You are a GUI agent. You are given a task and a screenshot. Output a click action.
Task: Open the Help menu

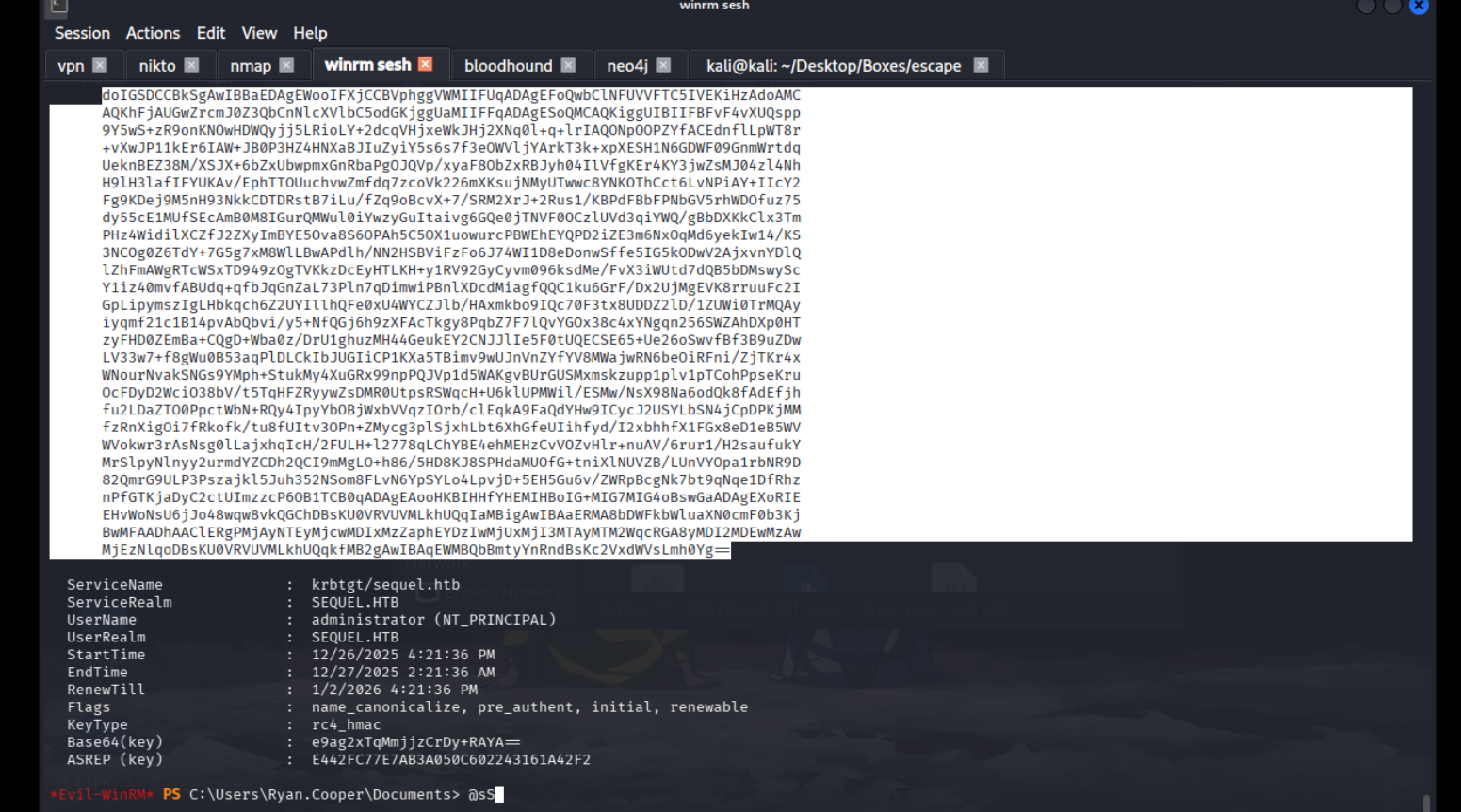point(310,33)
